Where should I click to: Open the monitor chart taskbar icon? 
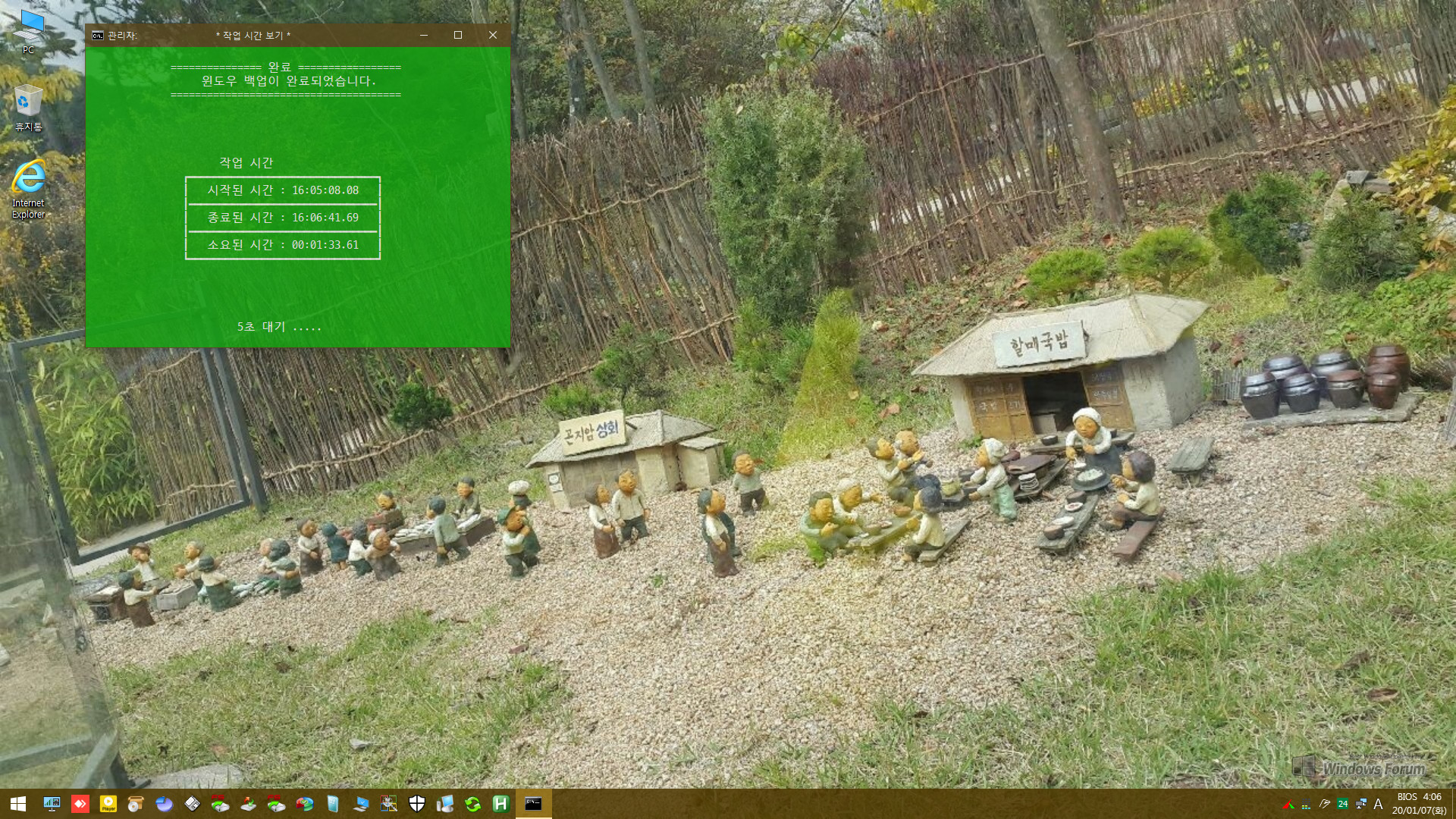point(52,804)
